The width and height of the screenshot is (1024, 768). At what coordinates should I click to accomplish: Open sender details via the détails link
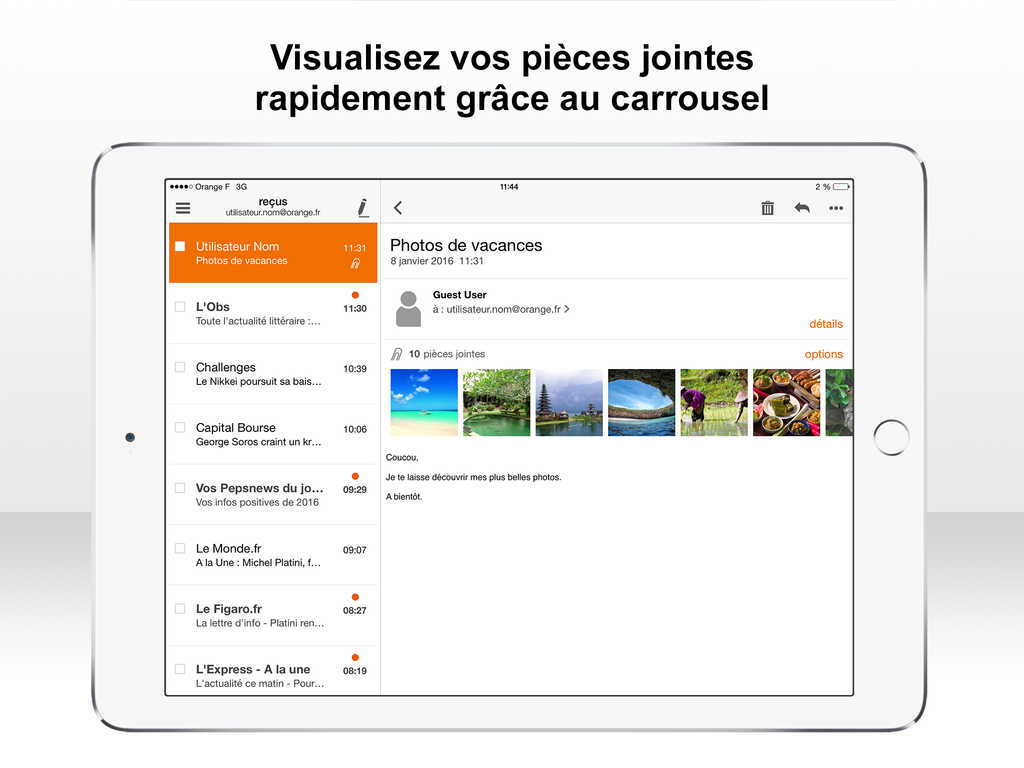(826, 323)
